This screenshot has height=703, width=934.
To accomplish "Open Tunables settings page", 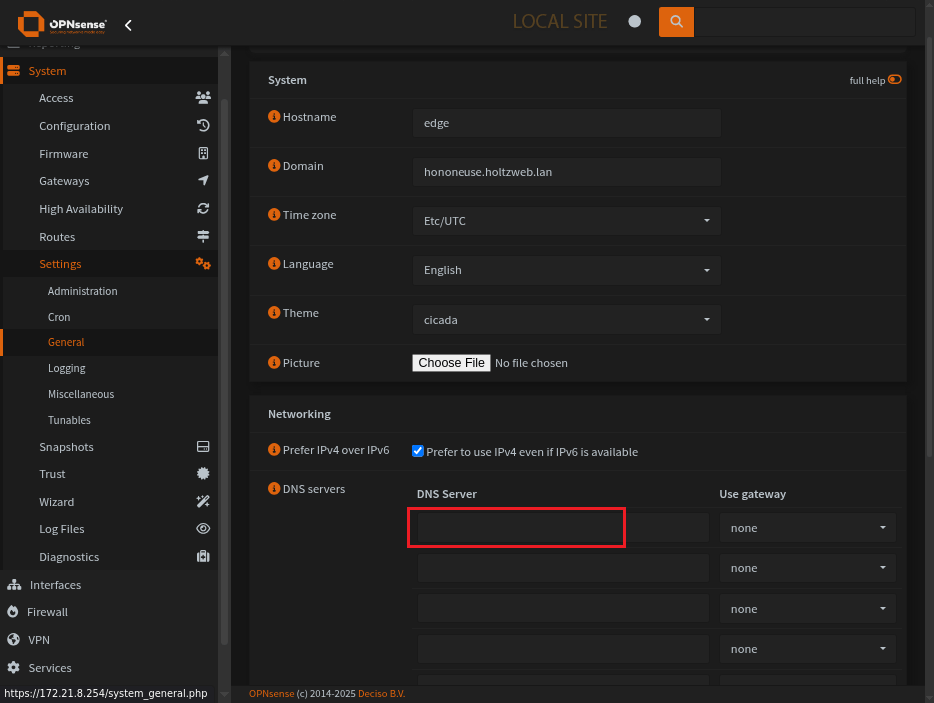I will [x=69, y=420].
